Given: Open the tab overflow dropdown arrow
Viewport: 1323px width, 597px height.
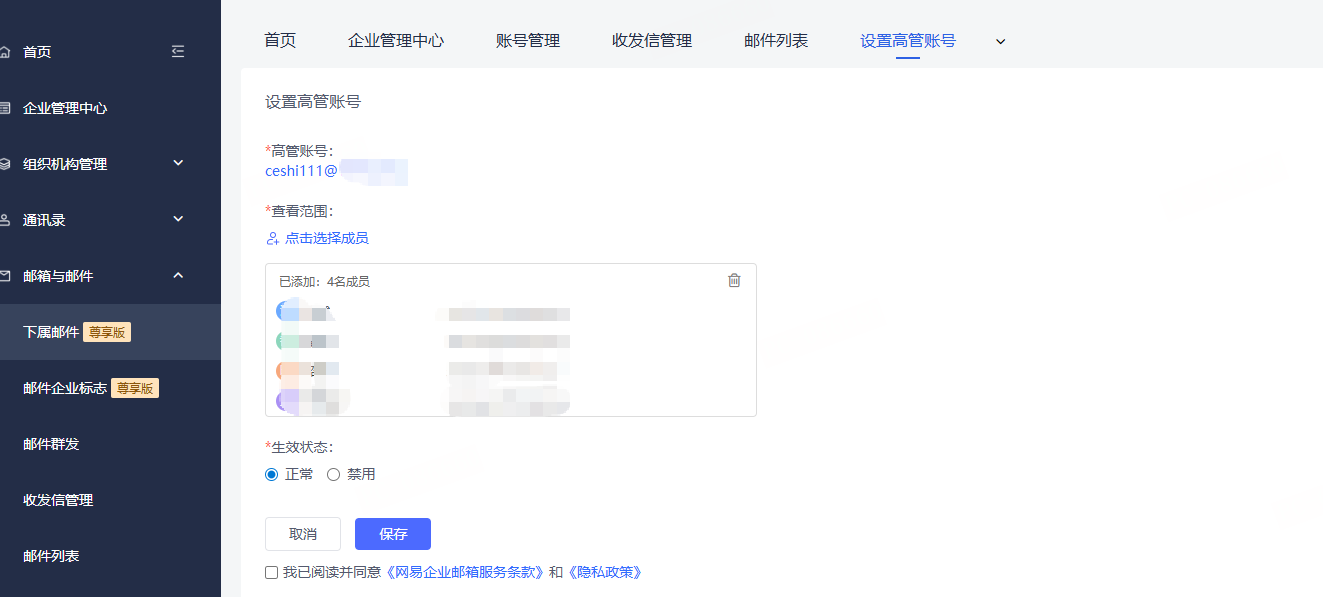Looking at the screenshot, I should (1000, 41).
